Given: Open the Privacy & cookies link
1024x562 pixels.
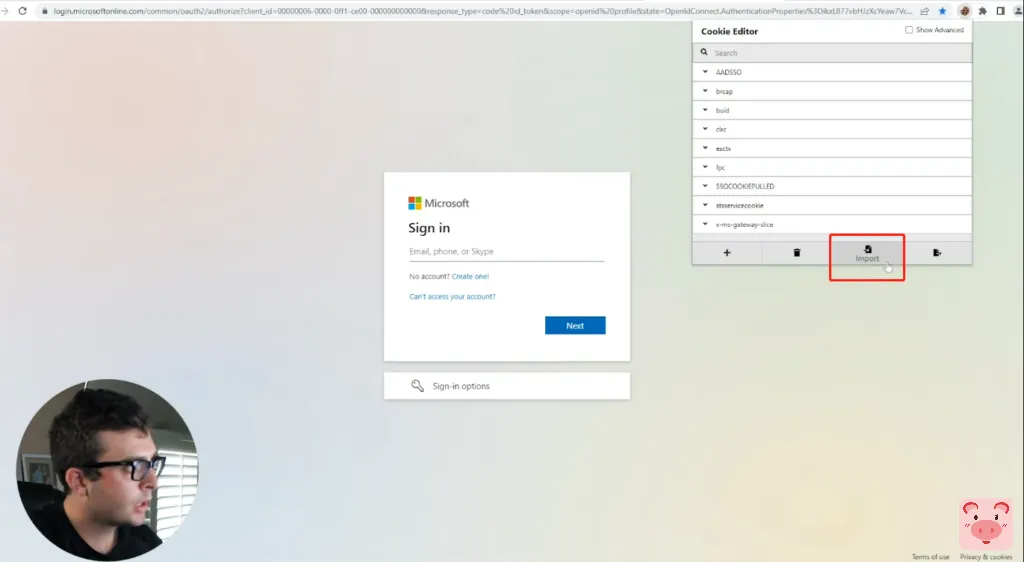Looking at the screenshot, I should click(986, 557).
